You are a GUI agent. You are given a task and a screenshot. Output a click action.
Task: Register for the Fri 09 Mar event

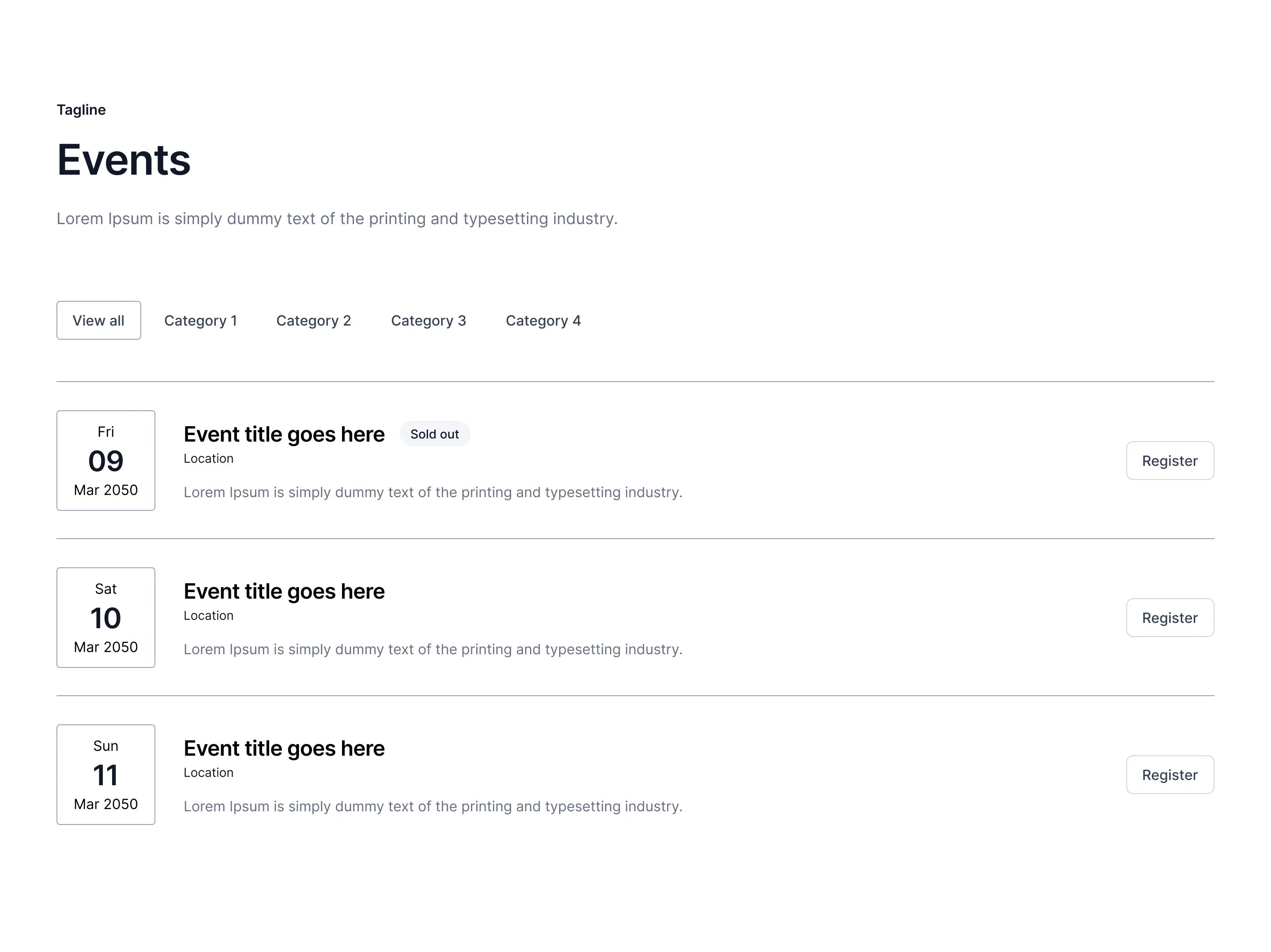pyautogui.click(x=1170, y=460)
